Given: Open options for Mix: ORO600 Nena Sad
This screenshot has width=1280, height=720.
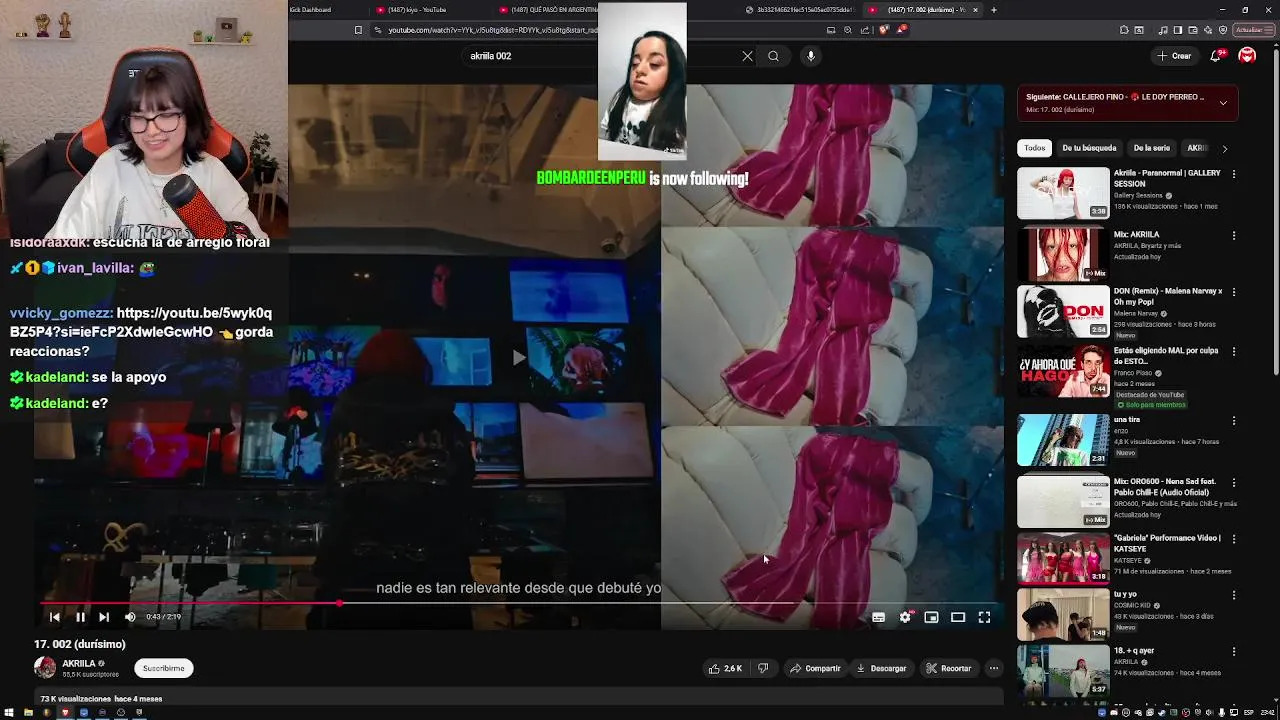Looking at the screenshot, I should (1234, 483).
